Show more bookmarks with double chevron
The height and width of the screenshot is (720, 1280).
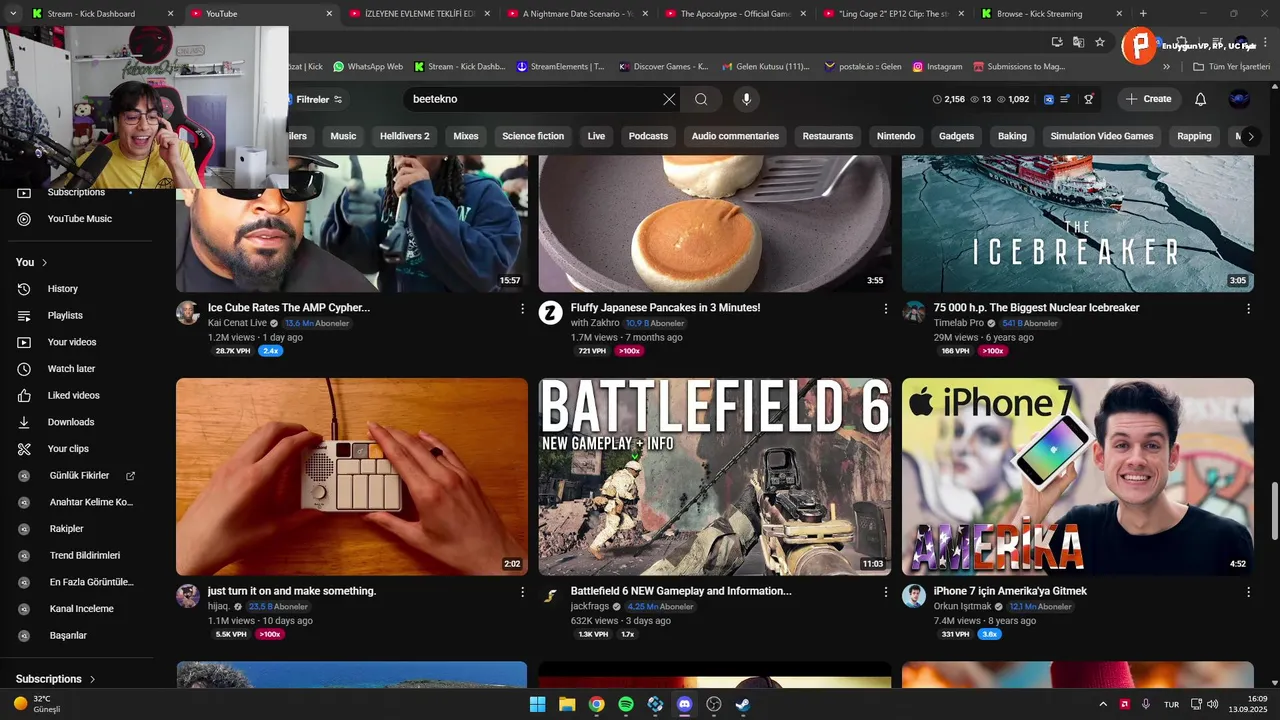(x=1166, y=67)
